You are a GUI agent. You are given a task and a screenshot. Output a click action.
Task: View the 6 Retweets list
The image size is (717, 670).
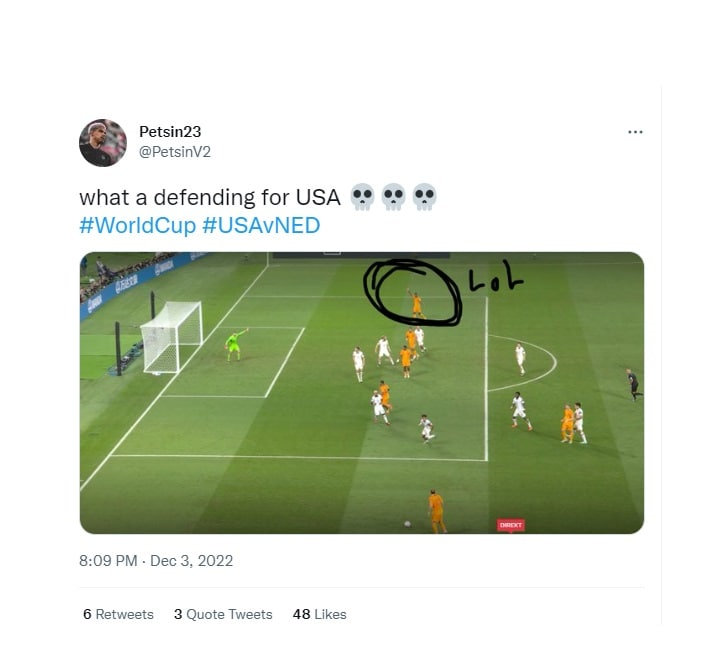click(118, 614)
